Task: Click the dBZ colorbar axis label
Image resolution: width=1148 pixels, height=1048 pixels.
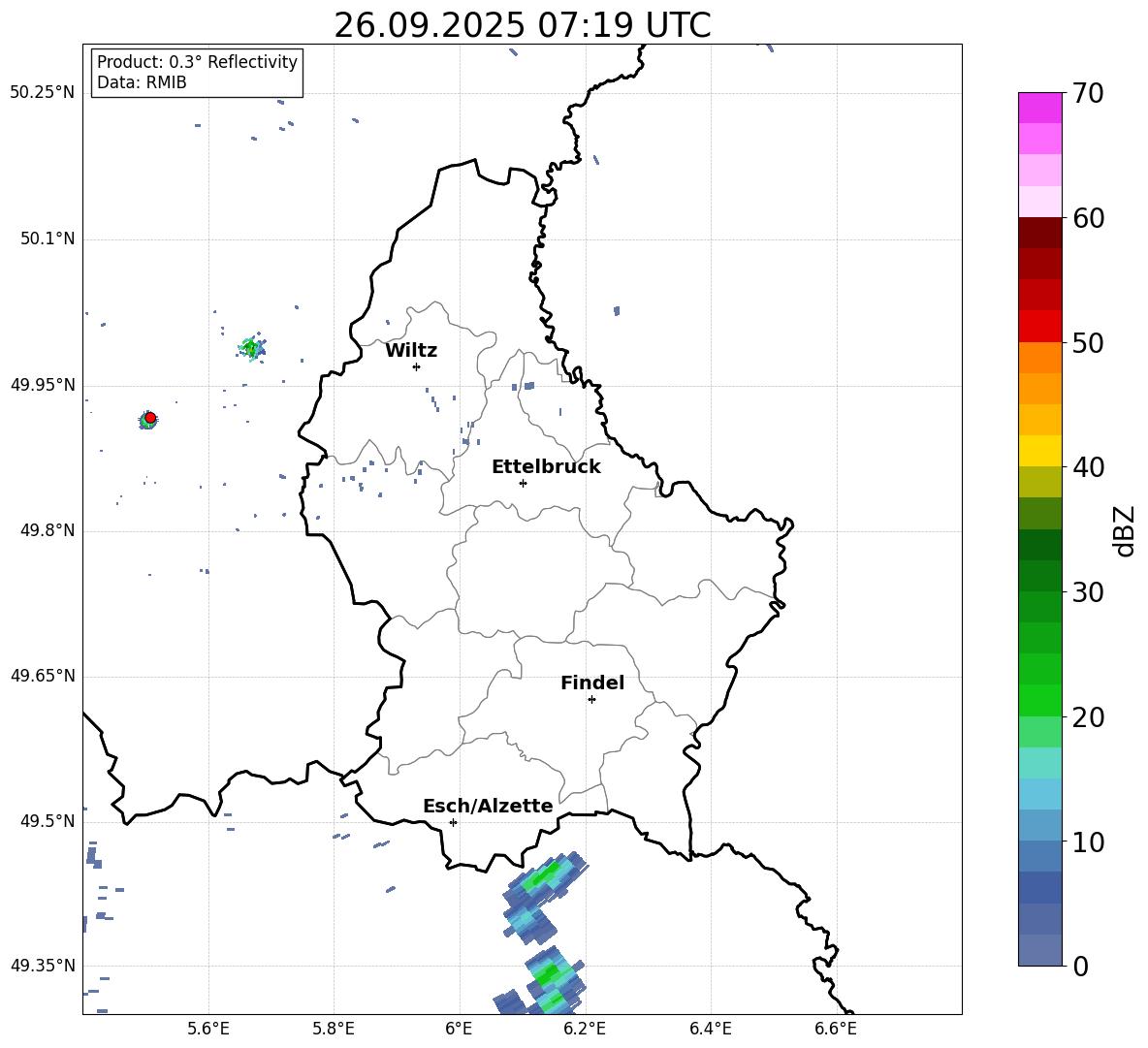Action: (1125, 531)
